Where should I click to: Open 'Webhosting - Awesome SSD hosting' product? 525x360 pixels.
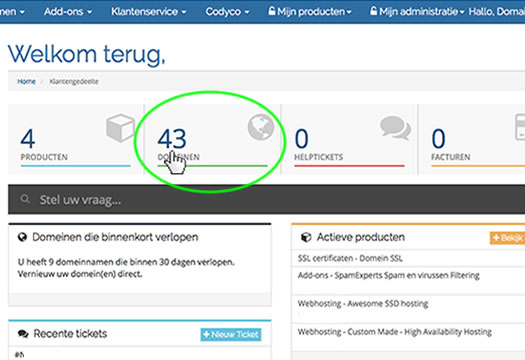363,303
